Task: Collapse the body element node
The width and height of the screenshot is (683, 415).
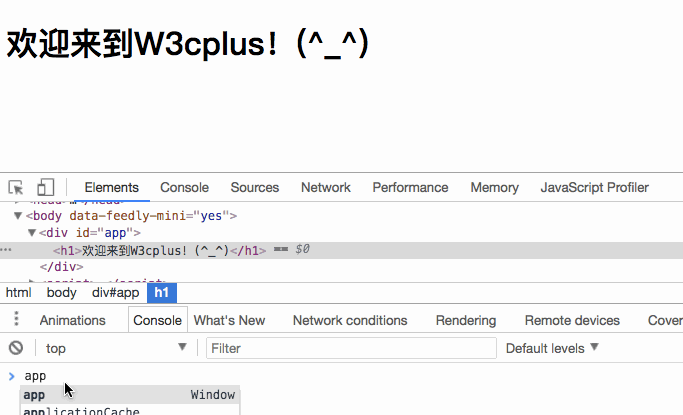Action: 18,216
